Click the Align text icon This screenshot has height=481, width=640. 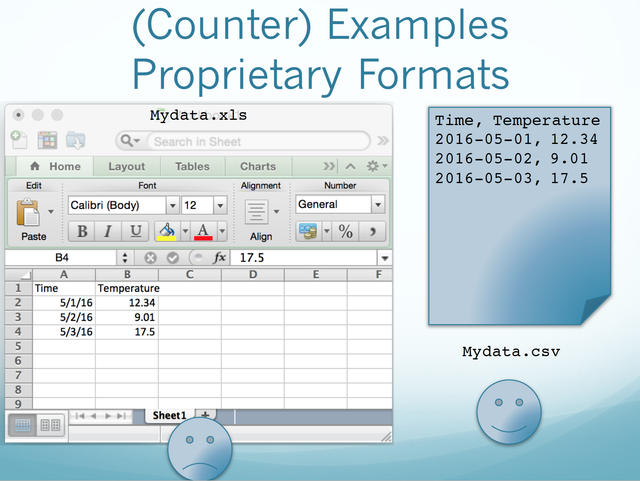[x=256, y=212]
